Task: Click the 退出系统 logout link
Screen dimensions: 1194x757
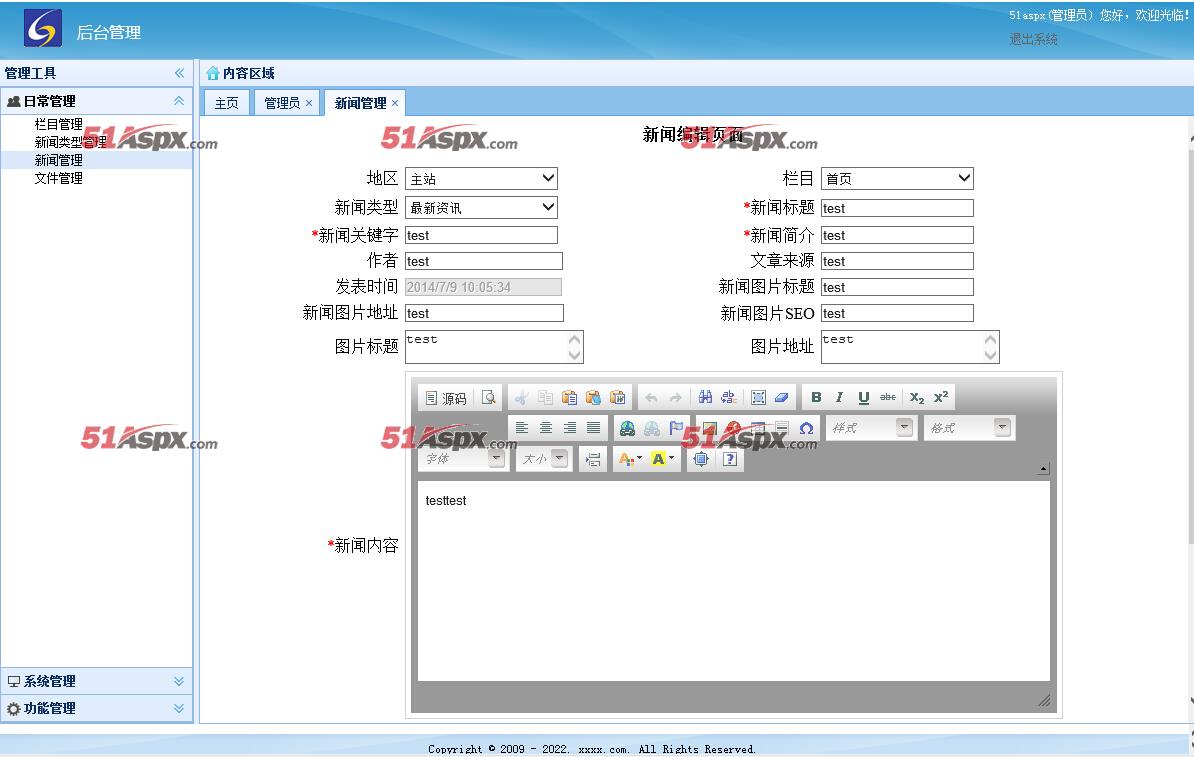Action: click(x=1033, y=39)
